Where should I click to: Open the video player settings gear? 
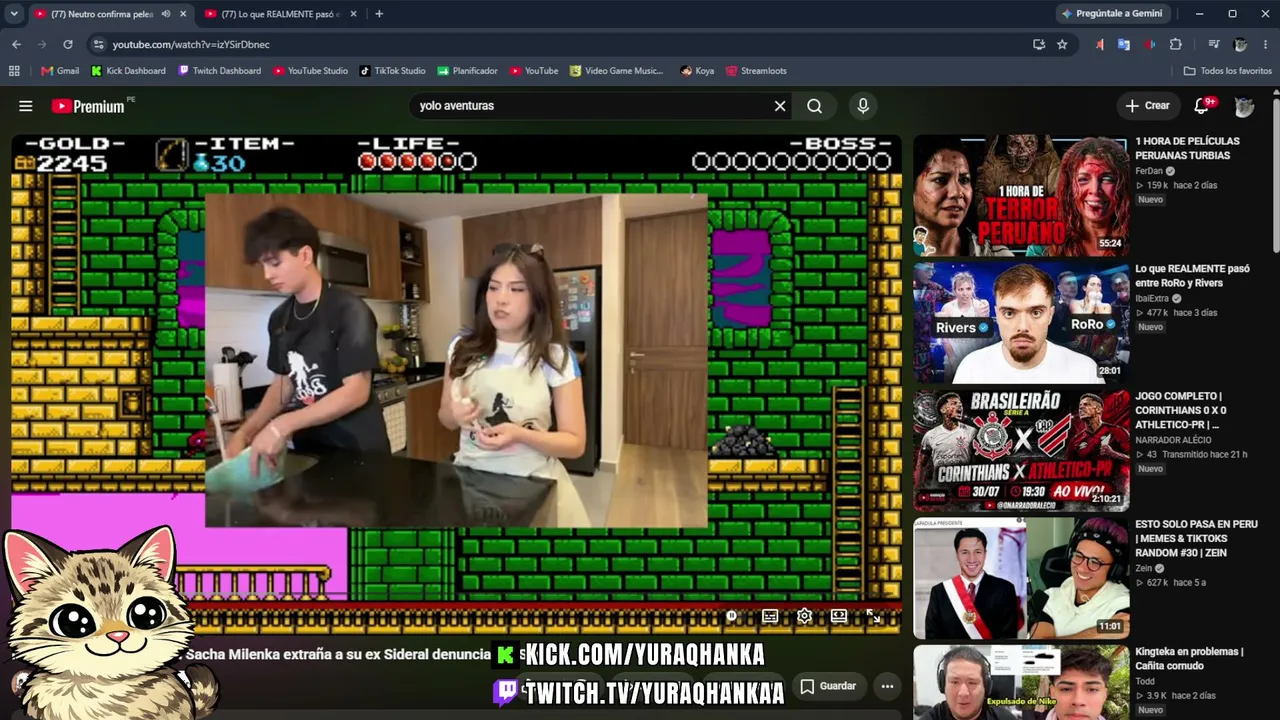coord(804,616)
